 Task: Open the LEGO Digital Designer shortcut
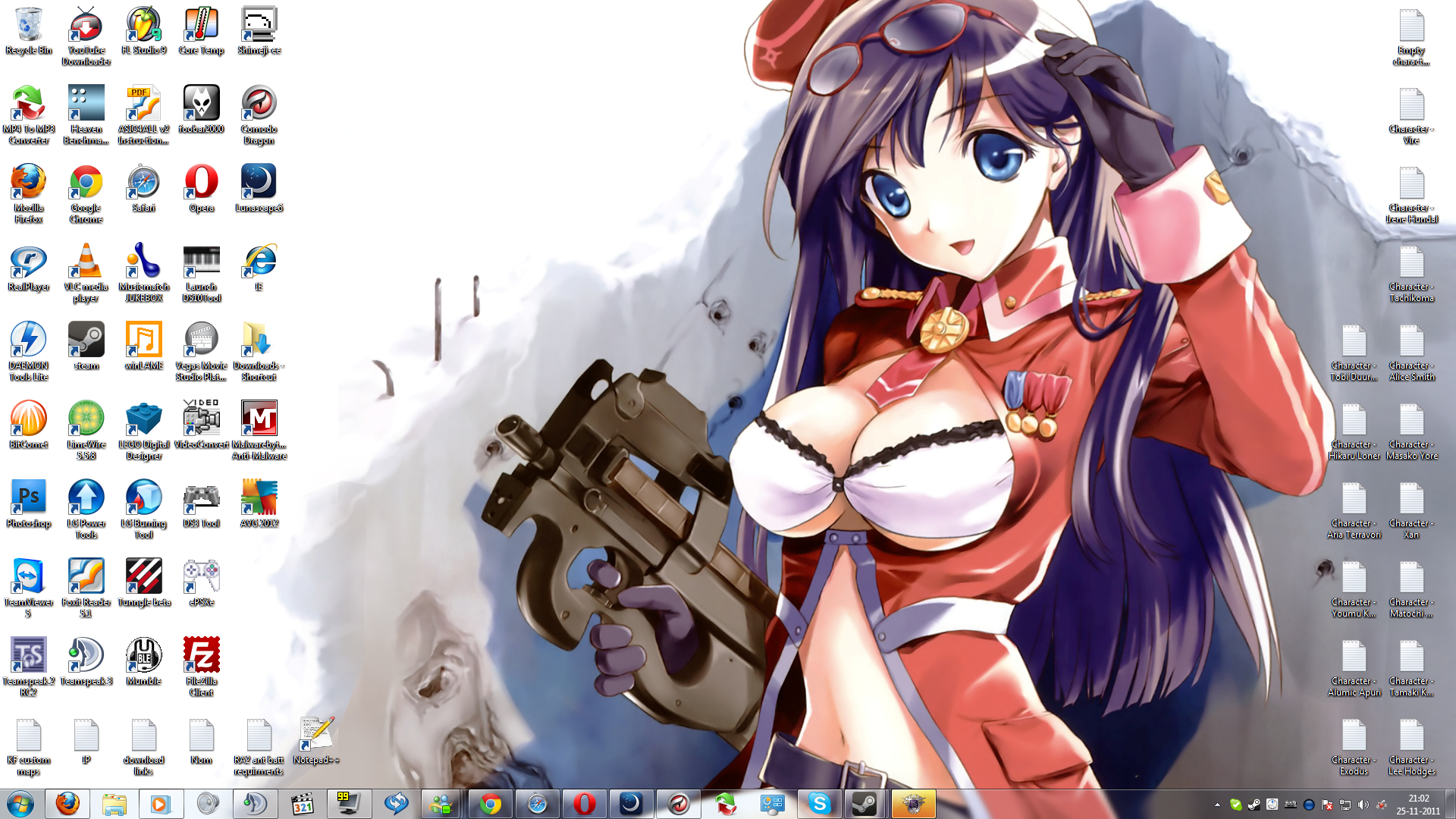[x=144, y=431]
